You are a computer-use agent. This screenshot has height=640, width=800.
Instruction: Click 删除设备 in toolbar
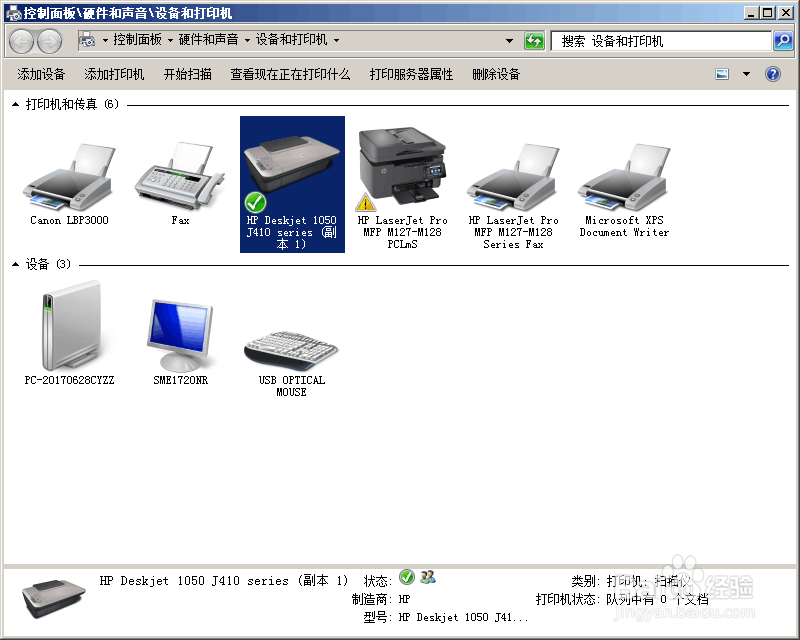(496, 75)
